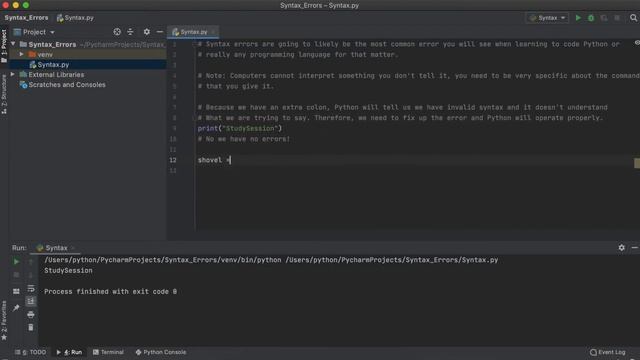Toggle the 1: Project side tab
The height and width of the screenshot is (360, 640).
pyautogui.click(x=4, y=46)
